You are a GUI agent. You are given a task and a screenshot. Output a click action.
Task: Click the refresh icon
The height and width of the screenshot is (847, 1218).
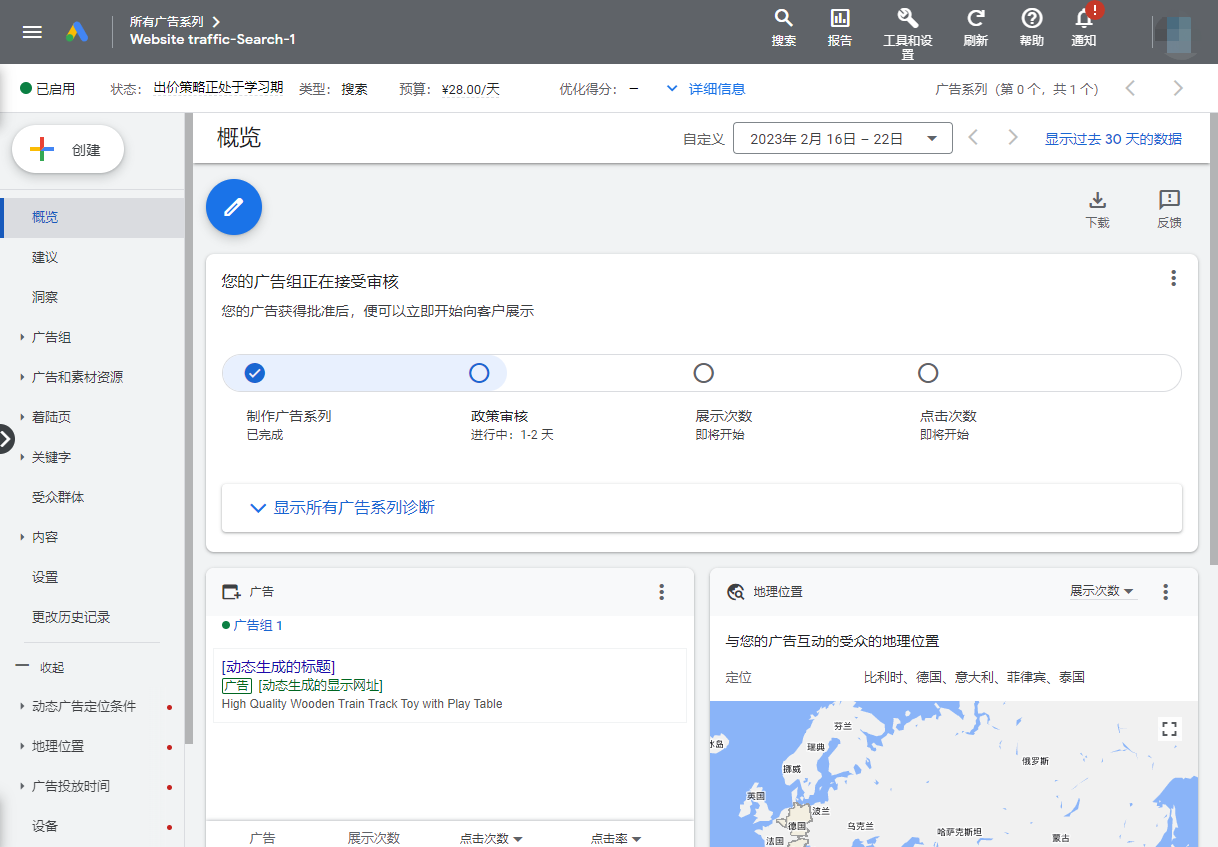[x=975, y=19]
